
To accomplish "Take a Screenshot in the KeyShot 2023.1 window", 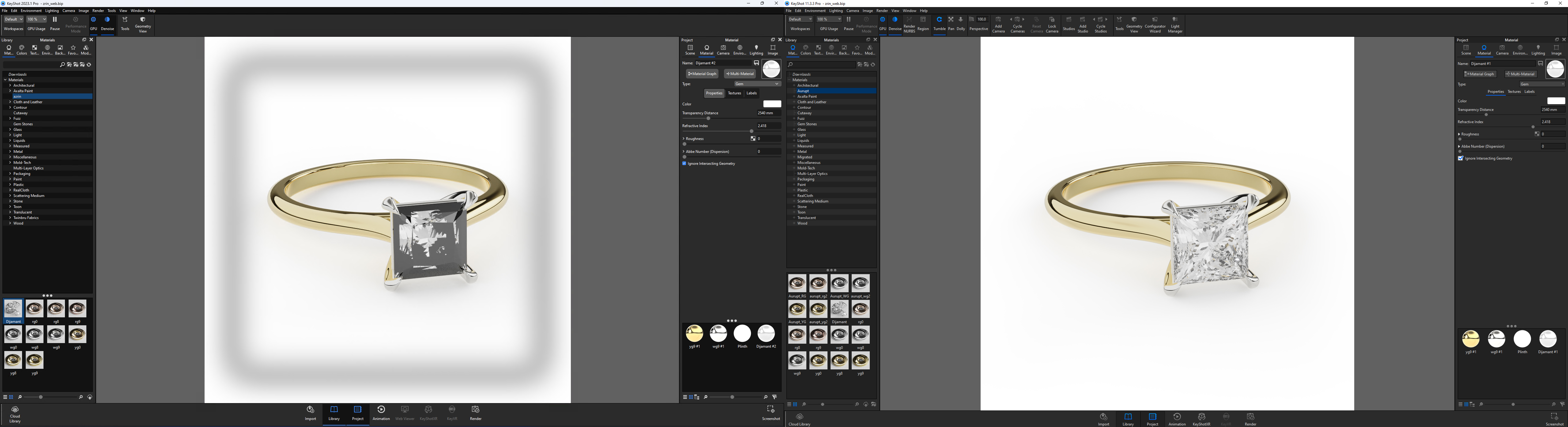I will point(771,412).
